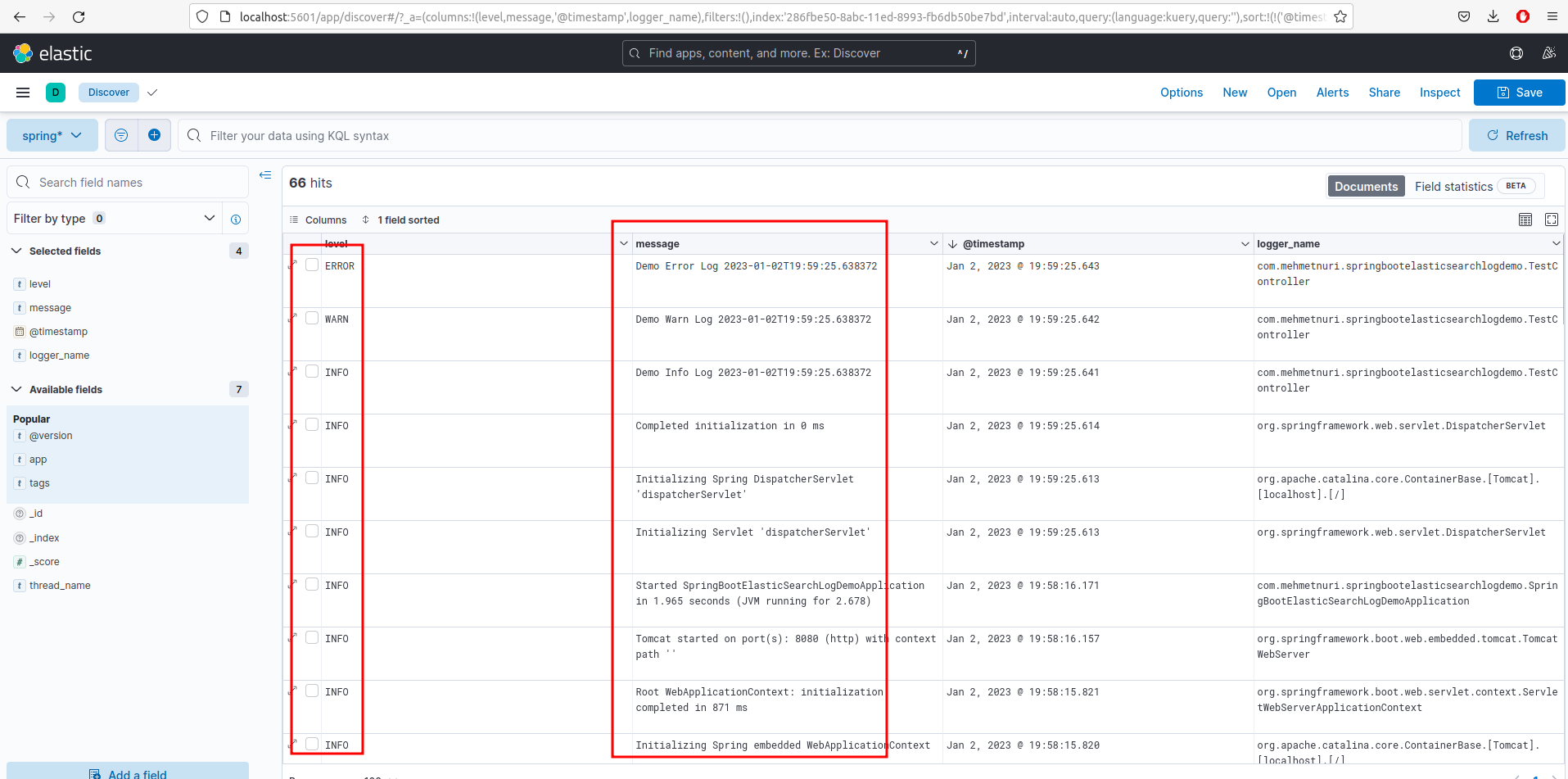1568x779 pixels.
Task: Click the sort arrow on @timestamp column
Action: click(x=952, y=244)
